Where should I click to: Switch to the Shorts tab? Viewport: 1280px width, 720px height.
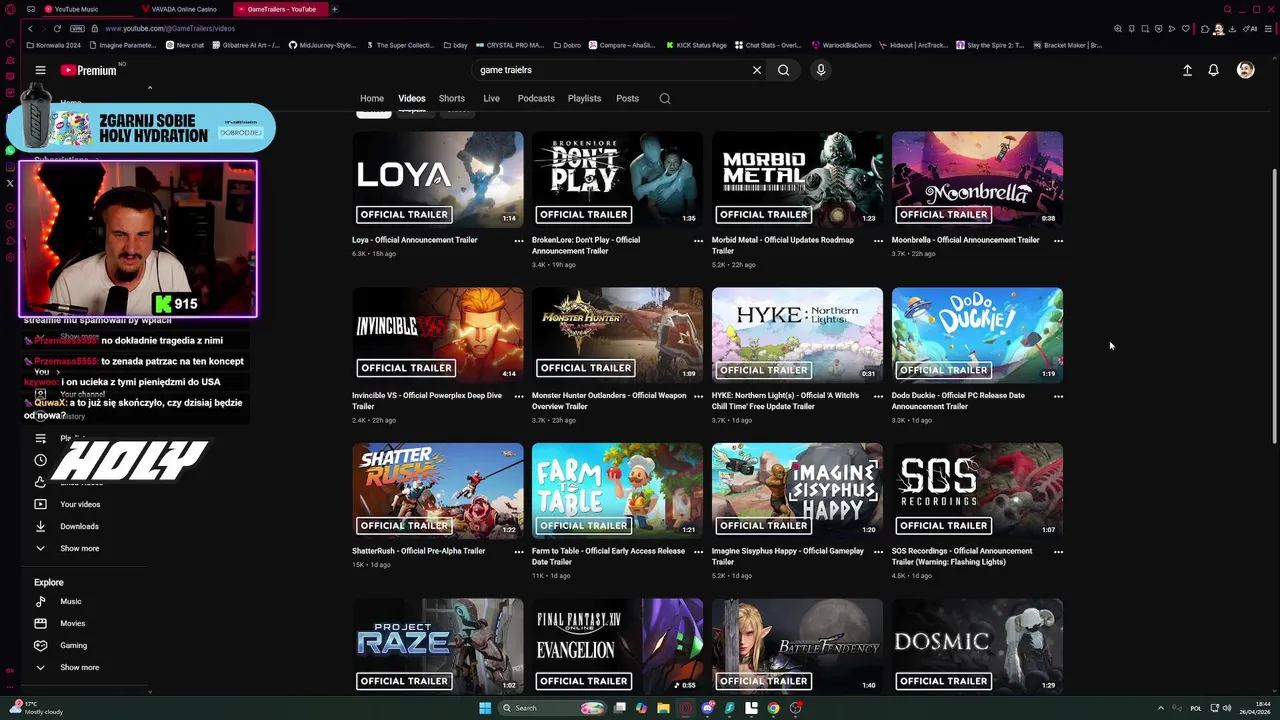click(452, 98)
